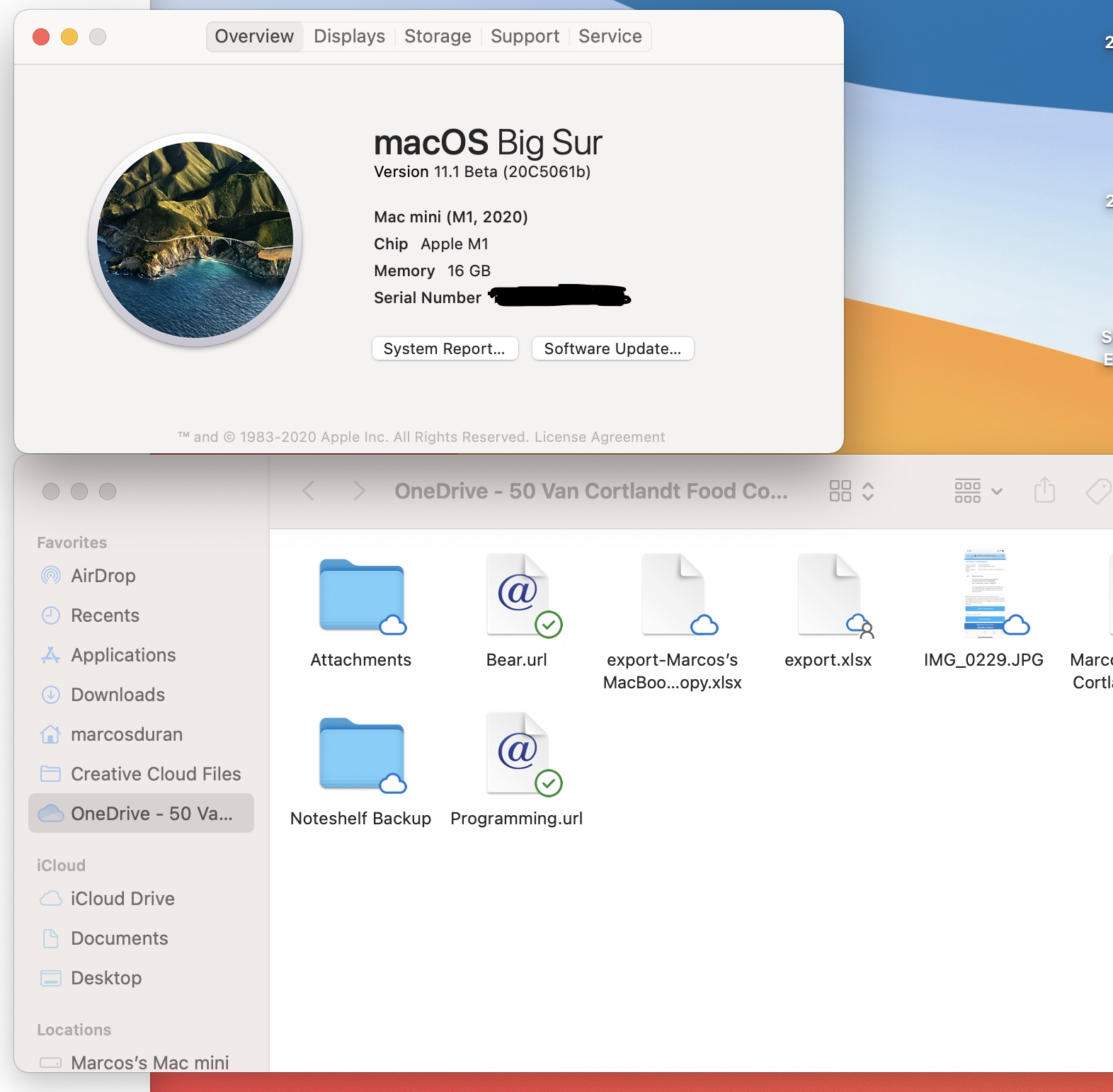The width and height of the screenshot is (1113, 1092).
Task: Open iCloud Drive in the sidebar
Action: tap(141, 899)
